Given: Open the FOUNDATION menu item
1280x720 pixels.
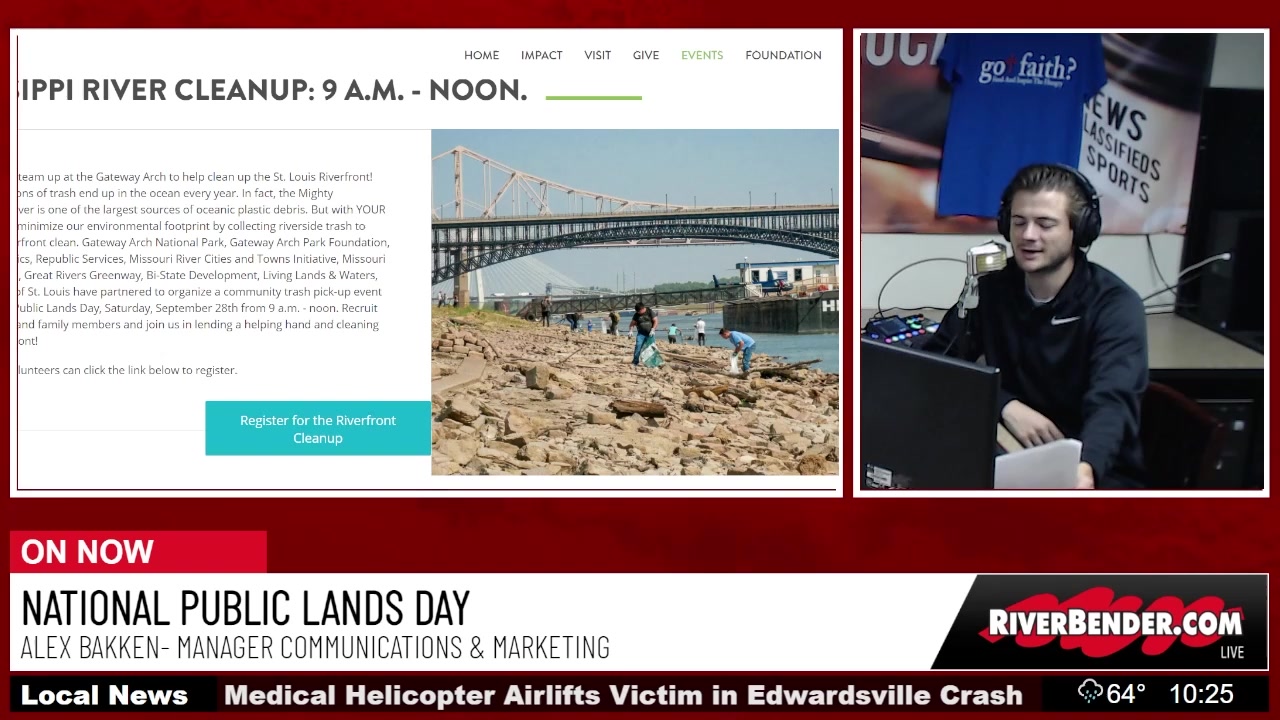Looking at the screenshot, I should coord(783,55).
